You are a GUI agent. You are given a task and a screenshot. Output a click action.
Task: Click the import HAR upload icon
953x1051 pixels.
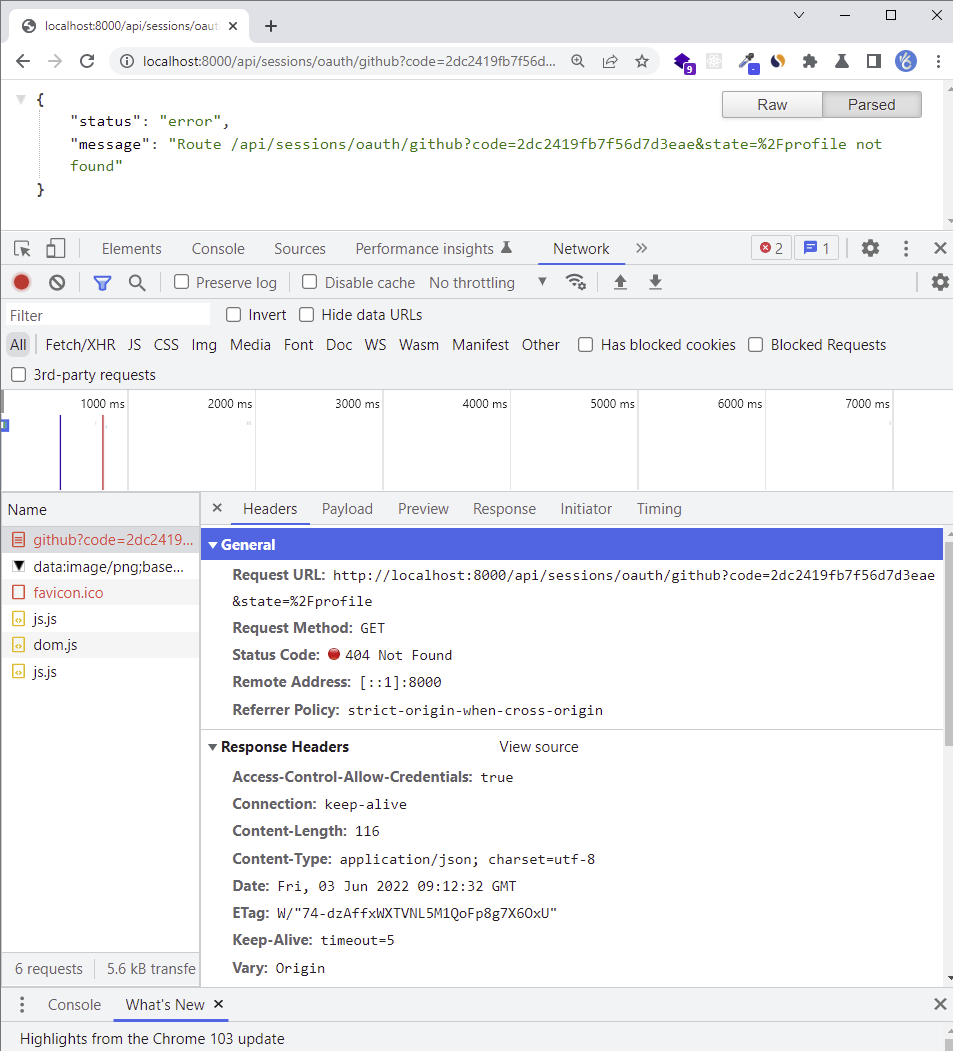pyautogui.click(x=620, y=283)
